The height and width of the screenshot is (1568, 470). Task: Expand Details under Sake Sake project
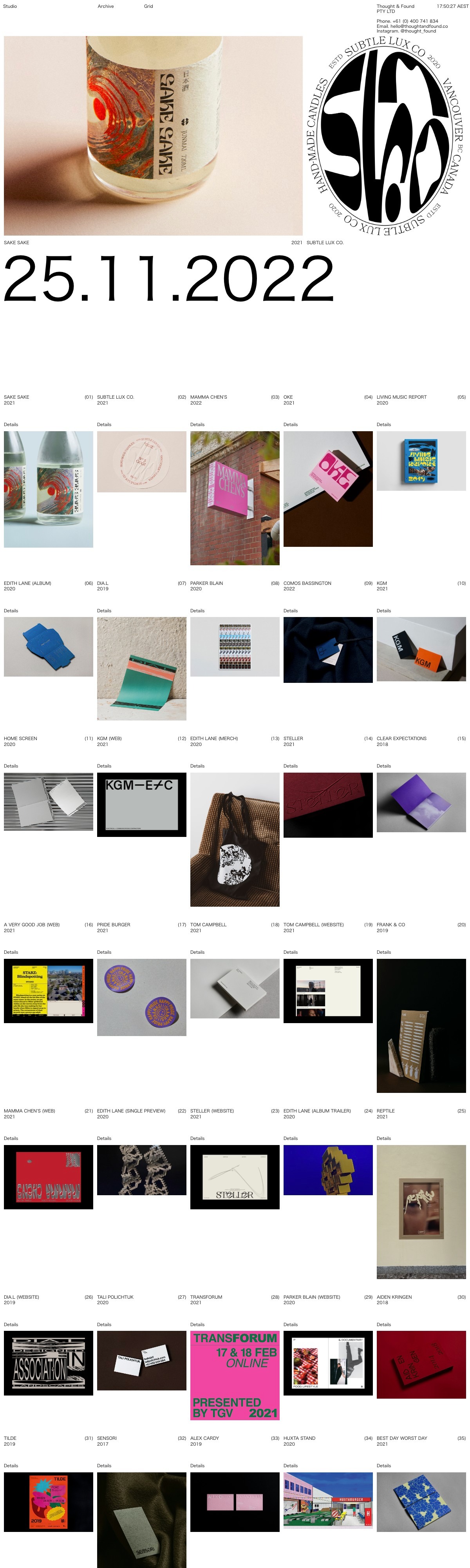pyautogui.click(x=11, y=424)
